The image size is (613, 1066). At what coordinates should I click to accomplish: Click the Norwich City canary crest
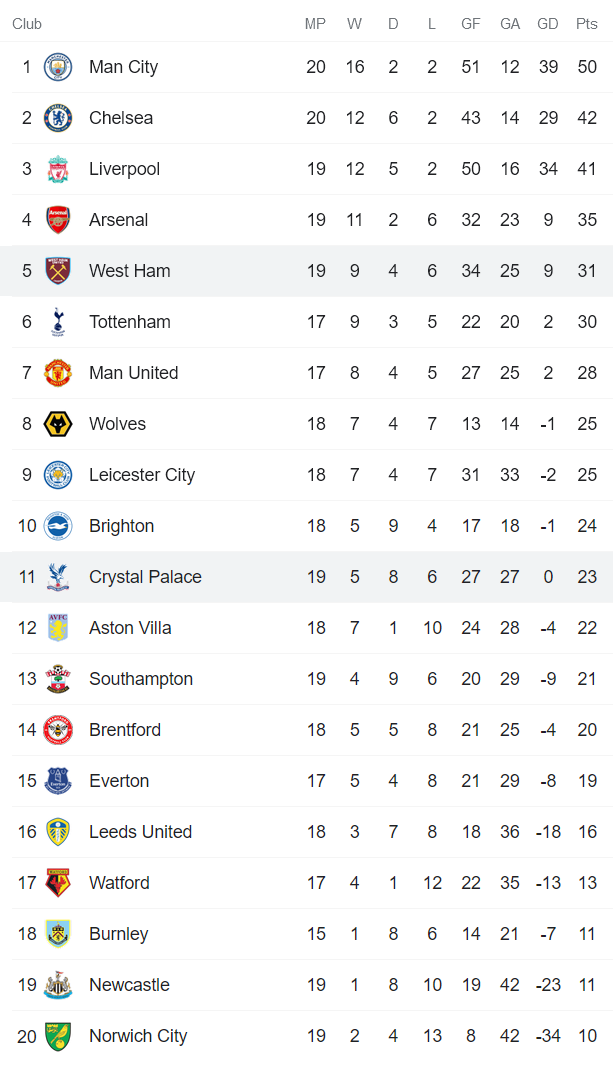(x=58, y=1036)
